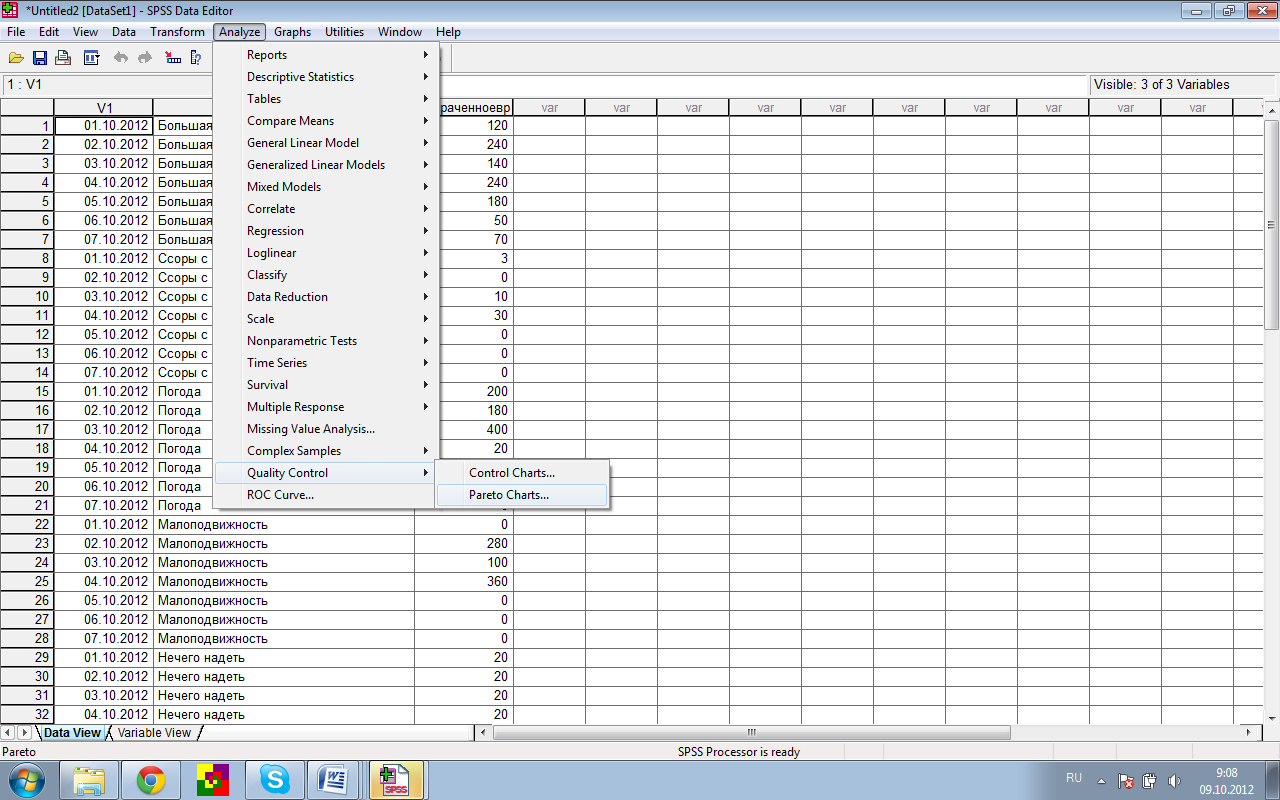This screenshot has width=1280, height=800.
Task: Open the Data Reduction submenu
Action: [x=325, y=297]
